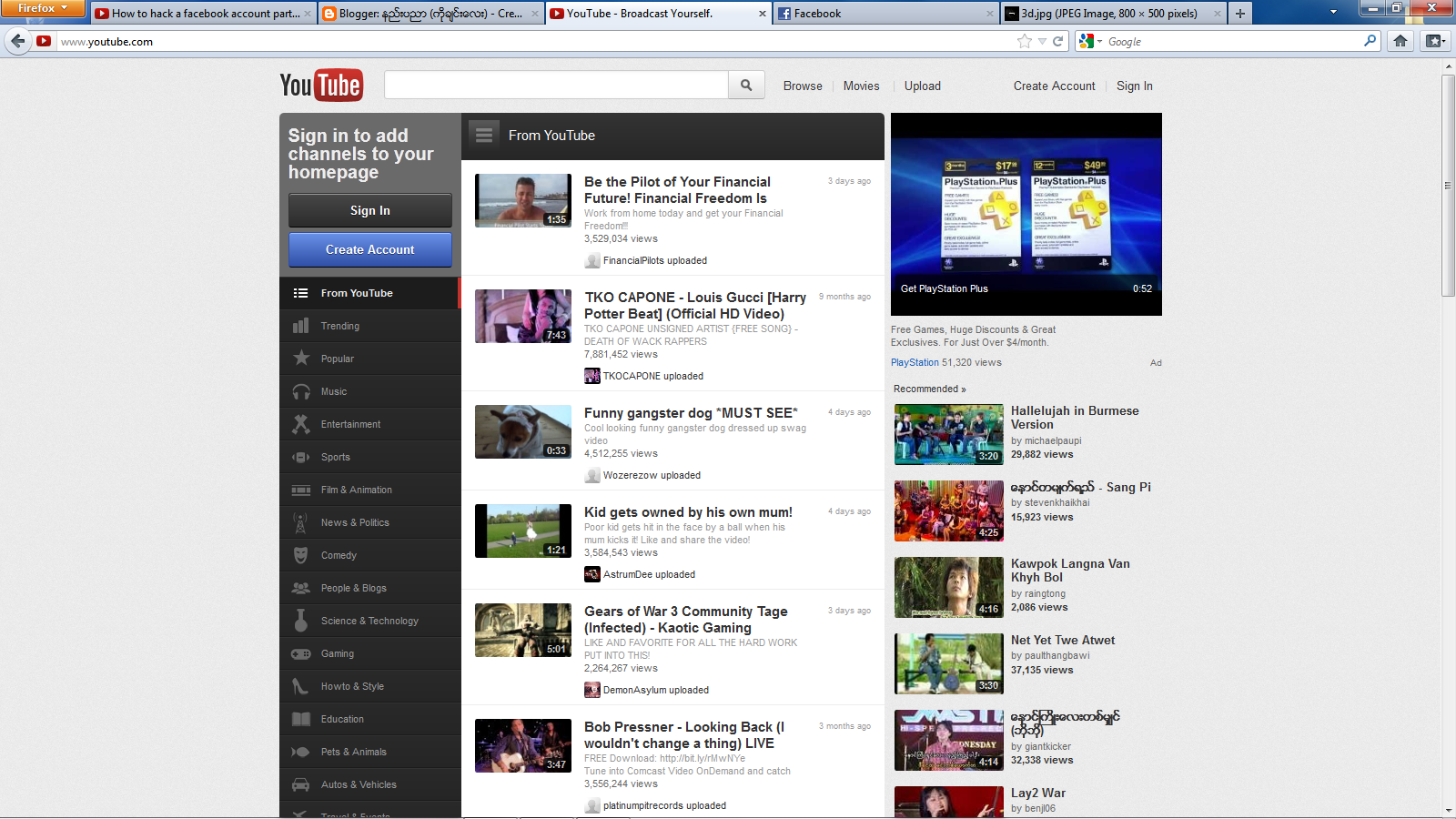Select the Education book icon
1456x819 pixels.
pos(300,719)
